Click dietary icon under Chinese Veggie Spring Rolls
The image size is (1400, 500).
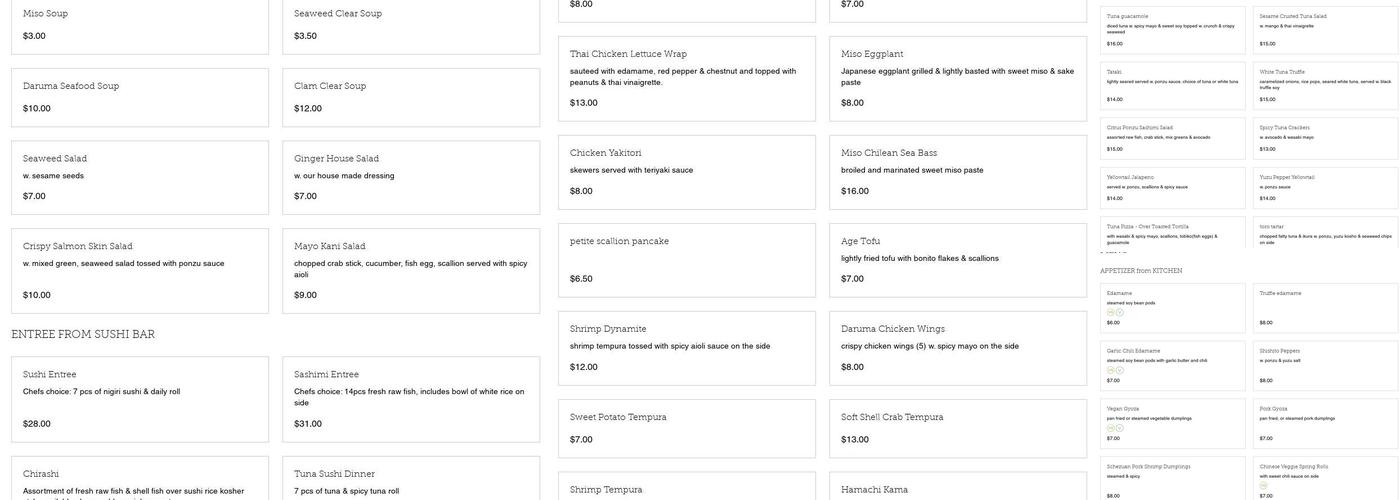1263,486
